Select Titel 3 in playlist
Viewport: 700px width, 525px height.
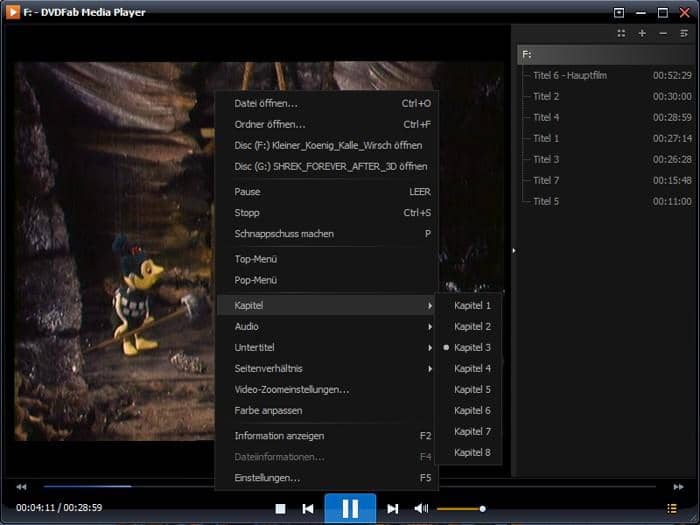pyautogui.click(x=607, y=159)
